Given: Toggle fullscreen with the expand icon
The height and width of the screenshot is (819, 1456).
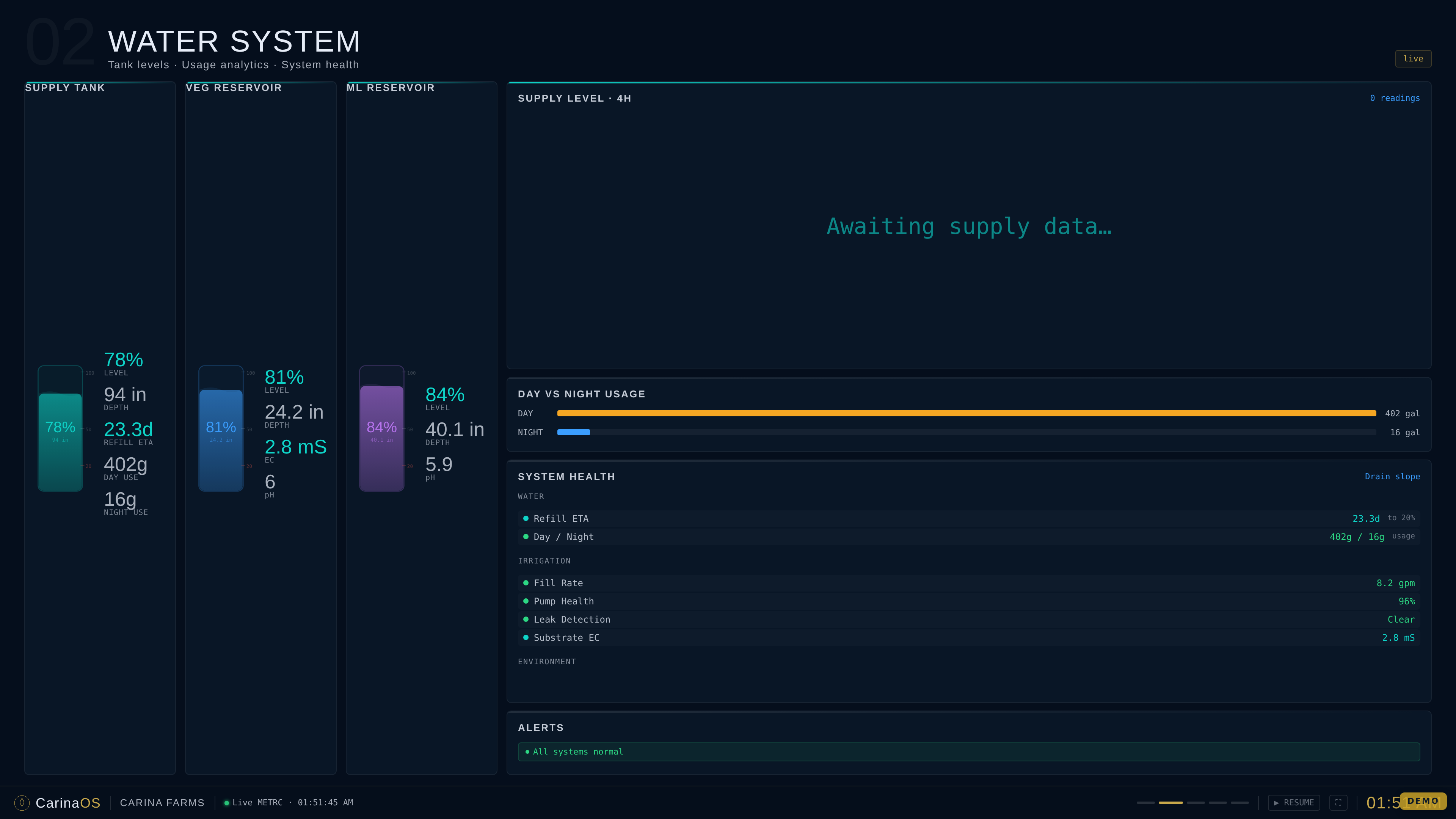Looking at the screenshot, I should pyautogui.click(x=1338, y=803).
